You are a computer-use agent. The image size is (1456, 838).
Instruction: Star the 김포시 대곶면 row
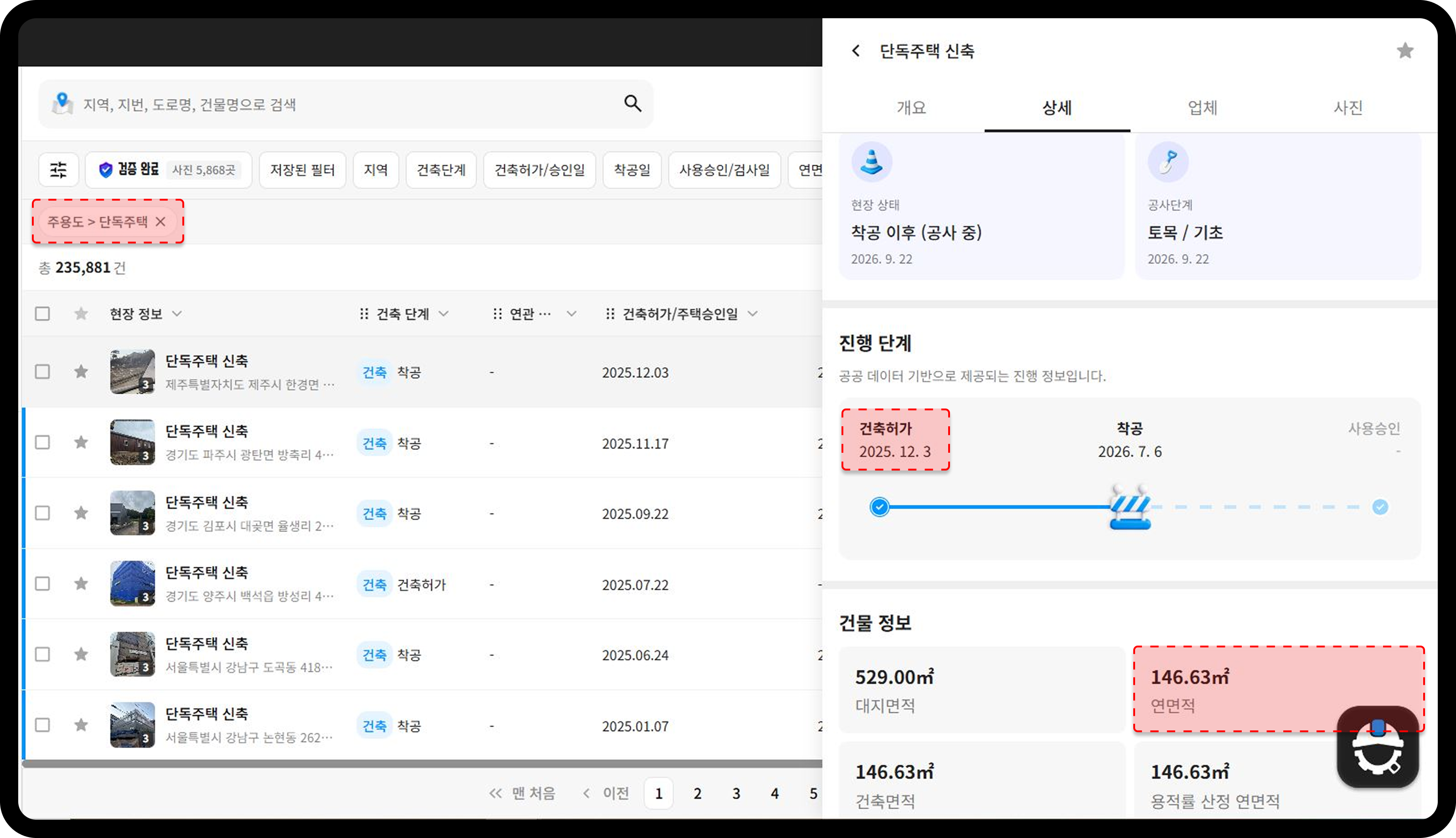(x=81, y=513)
